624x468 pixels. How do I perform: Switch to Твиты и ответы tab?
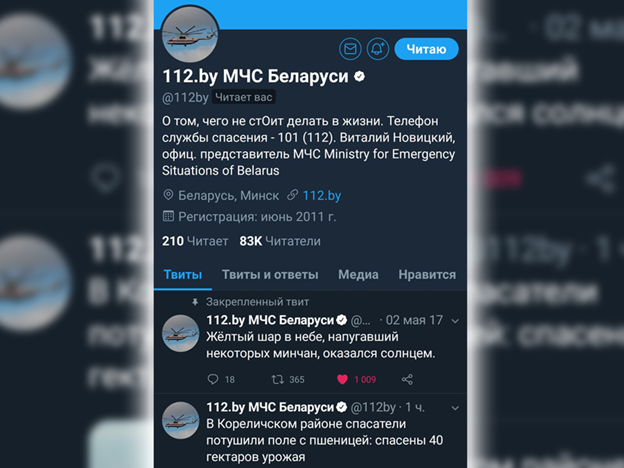pyautogui.click(x=270, y=275)
